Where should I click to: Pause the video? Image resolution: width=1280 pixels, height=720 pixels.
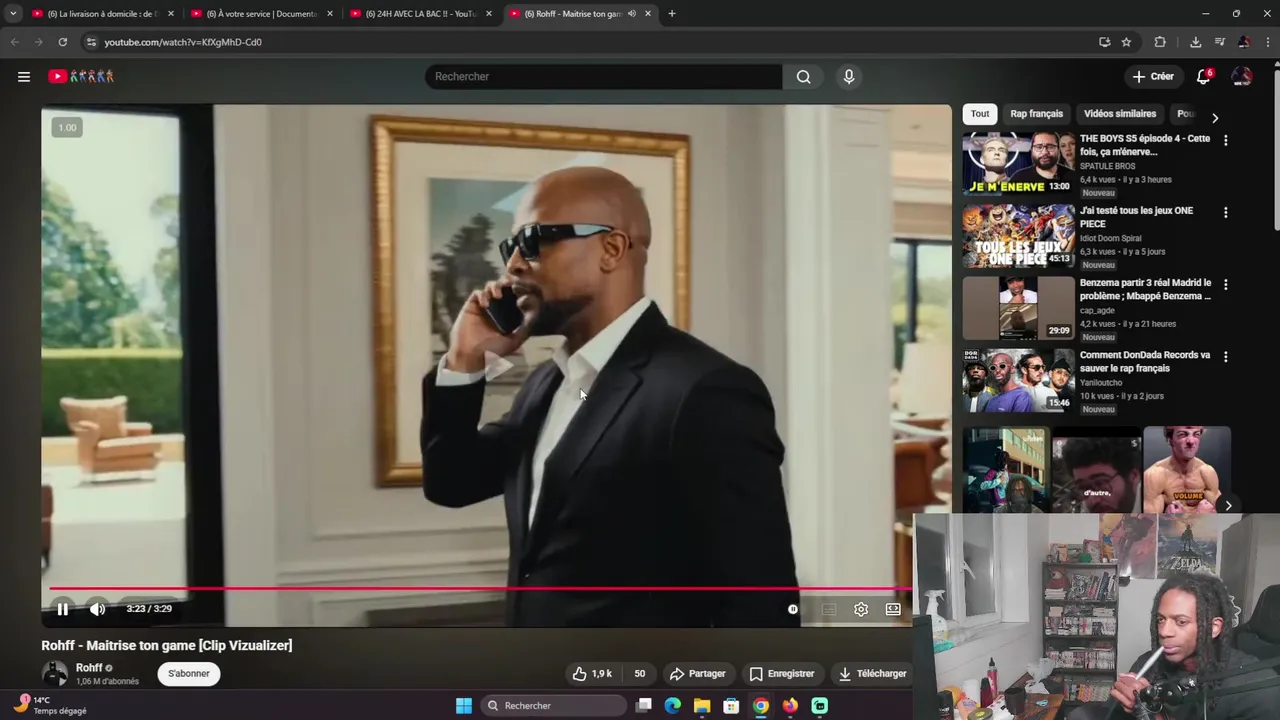62,609
